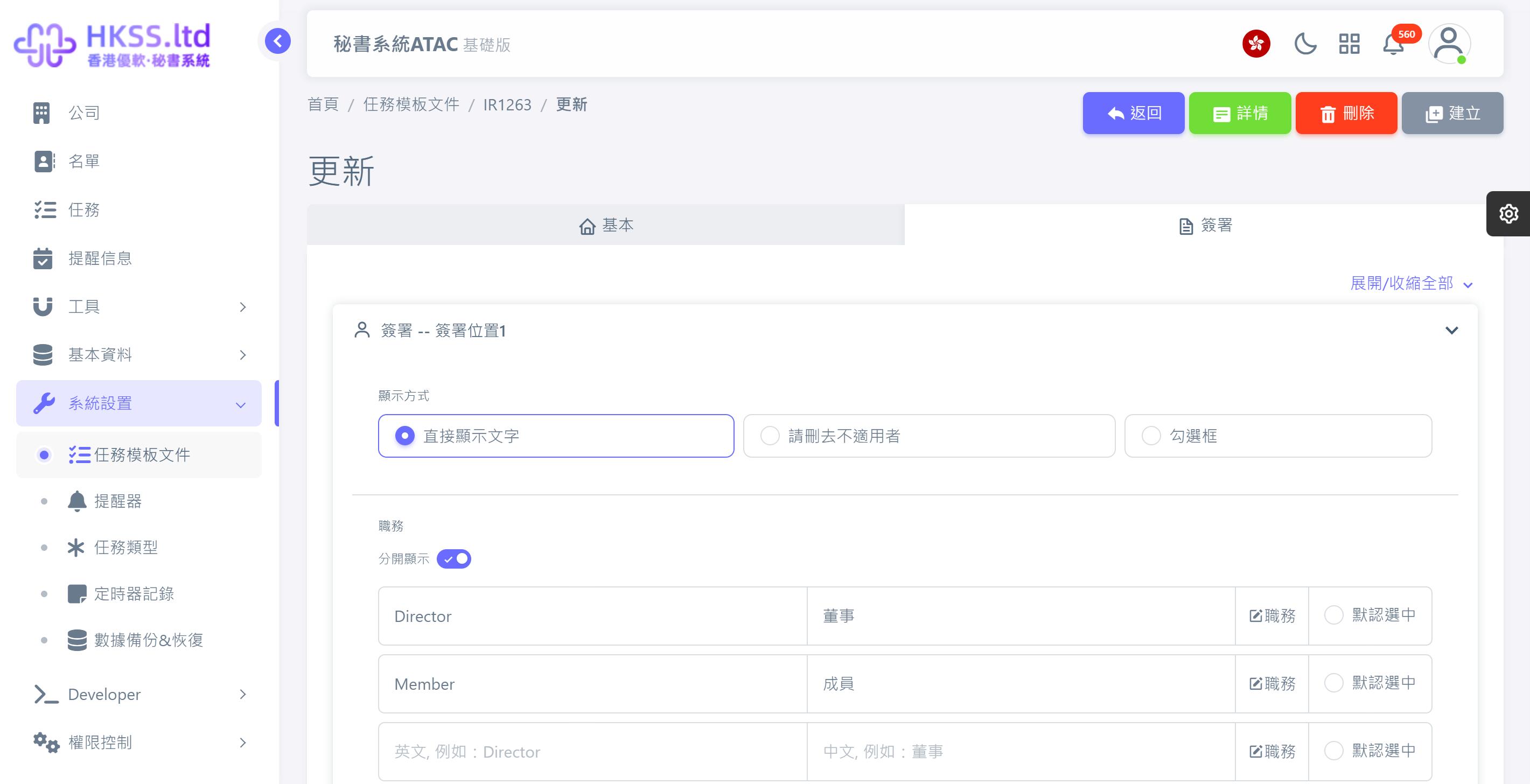This screenshot has width=1530, height=784.
Task: Click the Member English title field
Action: (x=593, y=684)
